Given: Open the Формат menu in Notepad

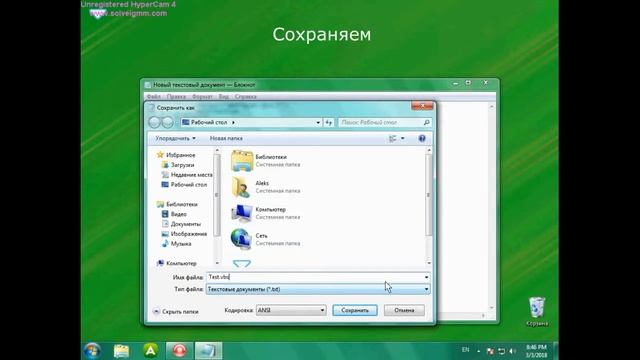Looking at the screenshot, I should pyautogui.click(x=202, y=97).
